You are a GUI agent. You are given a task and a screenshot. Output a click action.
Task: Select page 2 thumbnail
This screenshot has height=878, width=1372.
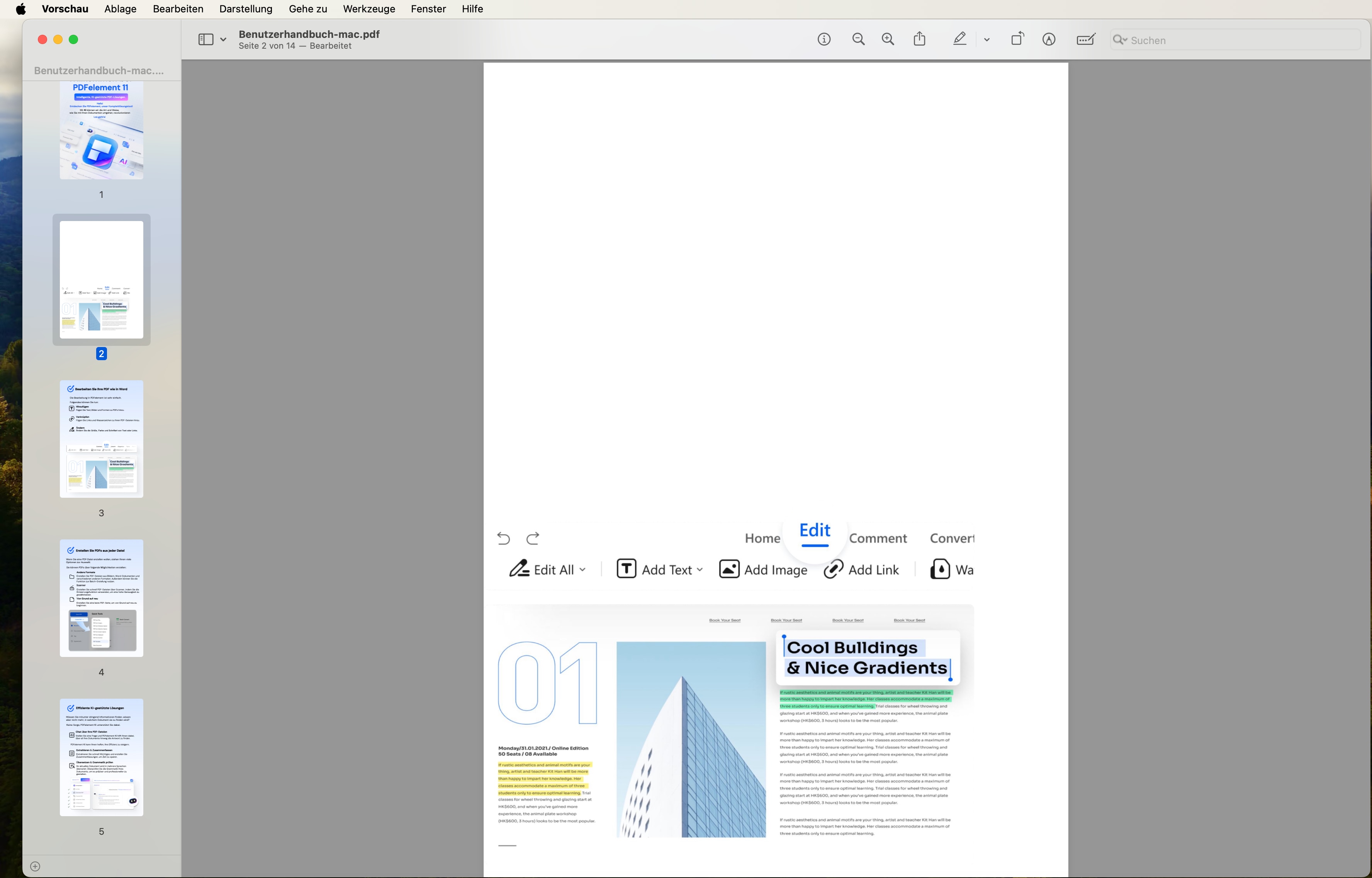pos(102,279)
